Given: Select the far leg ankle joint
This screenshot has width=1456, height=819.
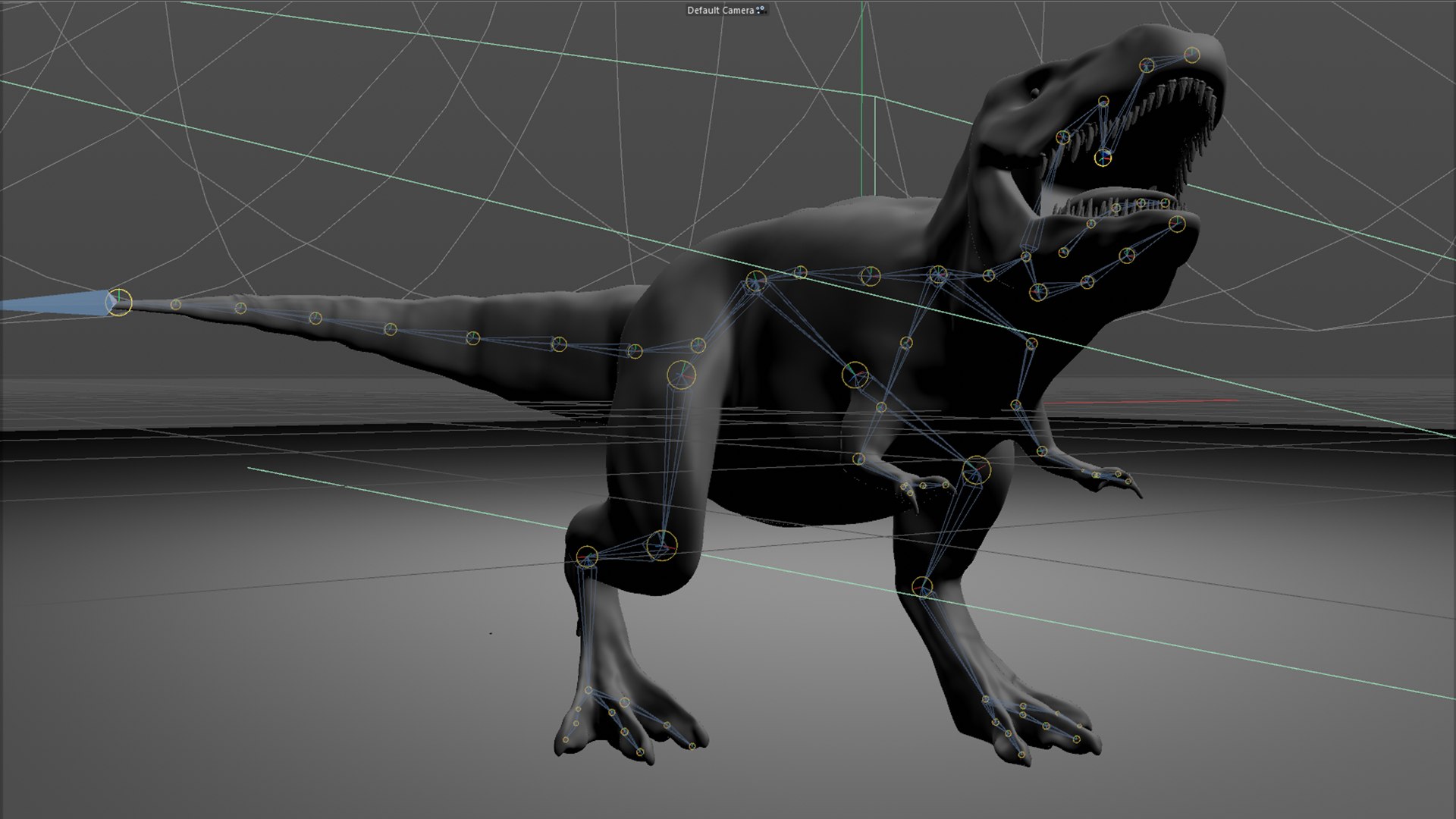Looking at the screenshot, I should tap(921, 586).
